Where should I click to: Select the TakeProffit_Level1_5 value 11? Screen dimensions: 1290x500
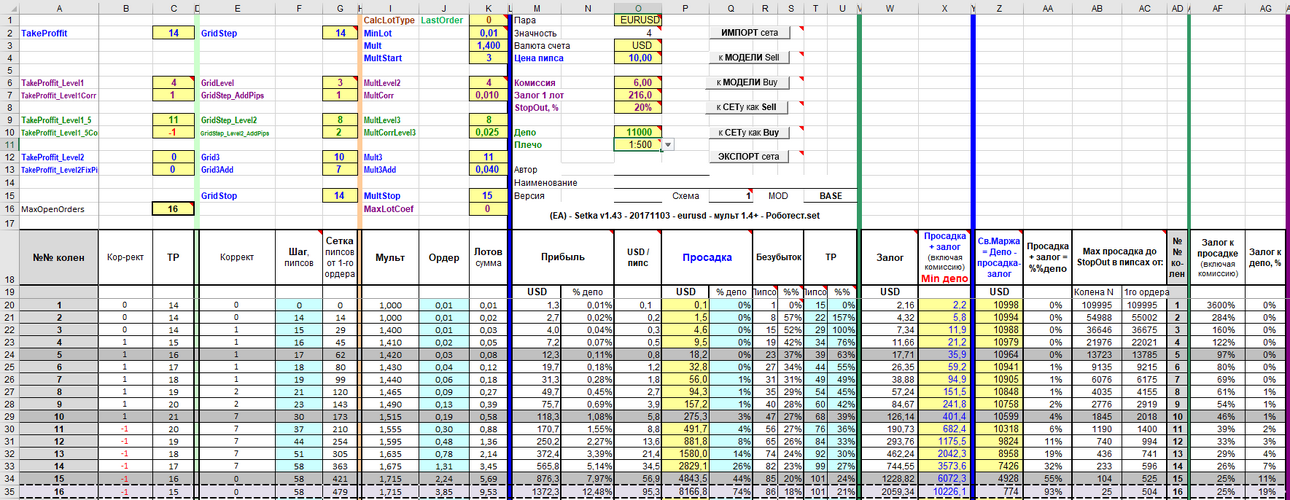point(173,120)
